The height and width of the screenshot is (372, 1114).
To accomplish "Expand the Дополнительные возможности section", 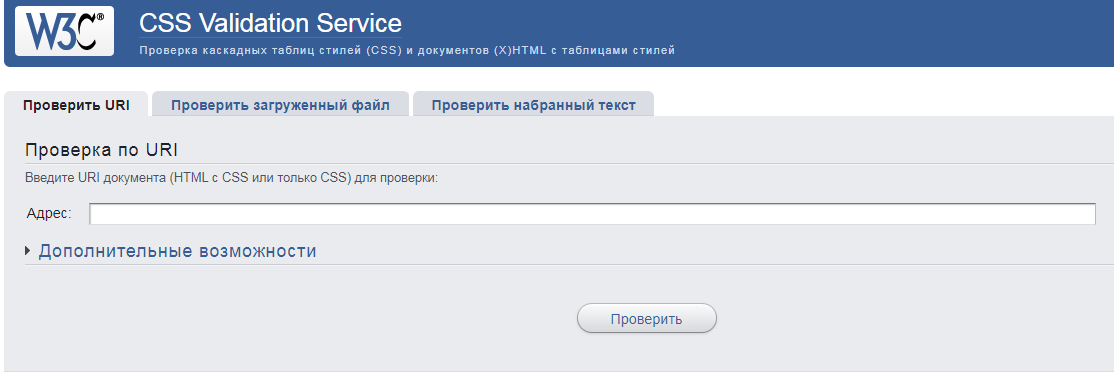I will [177, 251].
